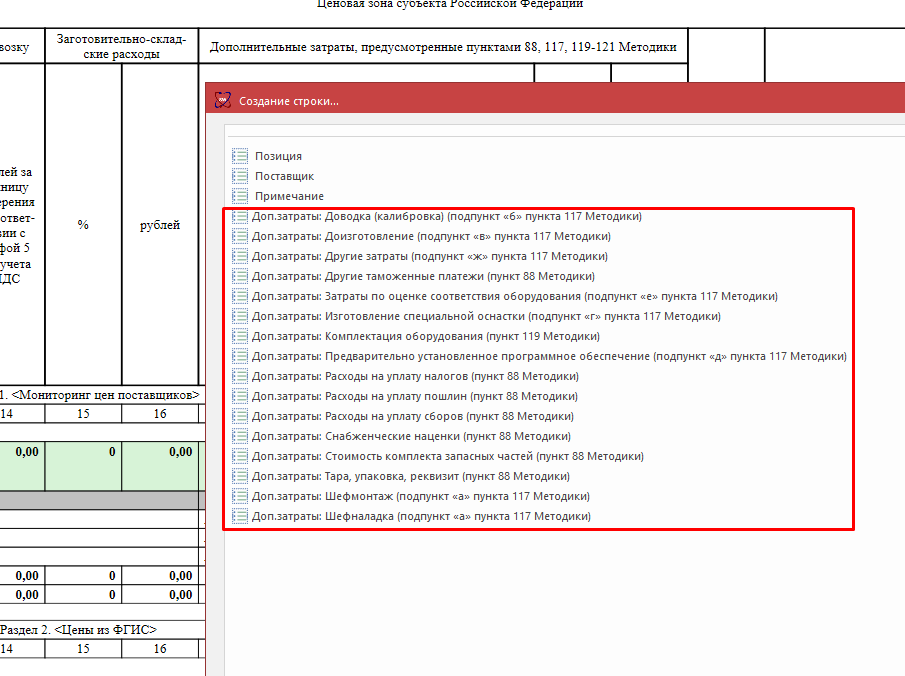Choose Снабженческие наценки item
The width and height of the screenshot is (905, 676).
411,436
